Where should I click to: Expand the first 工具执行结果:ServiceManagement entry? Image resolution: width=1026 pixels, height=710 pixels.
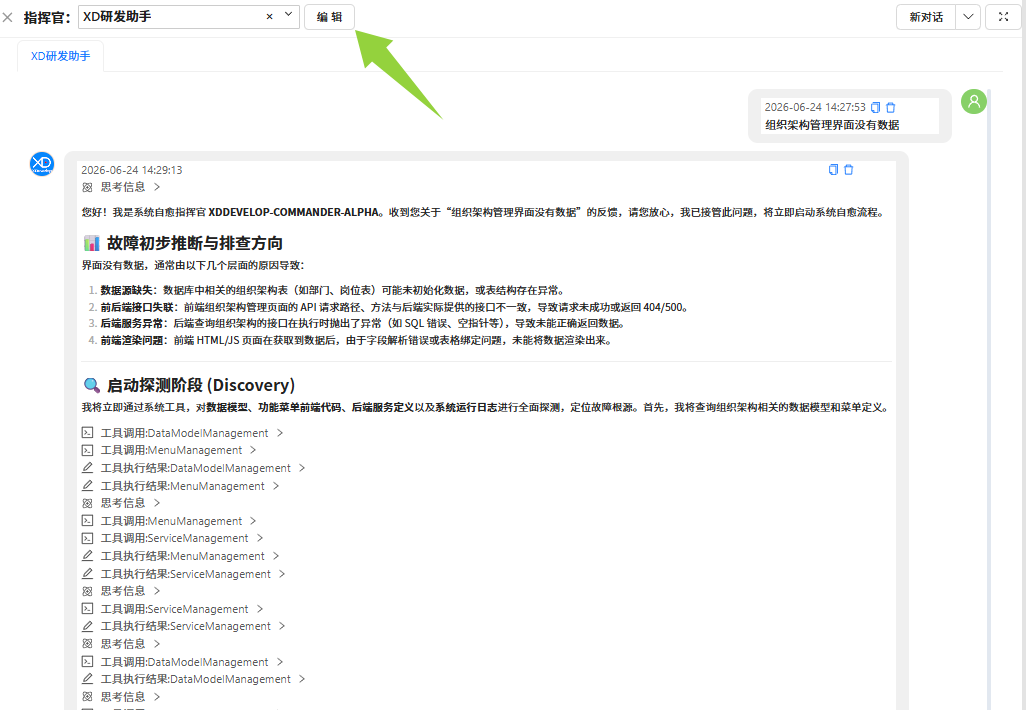[x=183, y=574]
